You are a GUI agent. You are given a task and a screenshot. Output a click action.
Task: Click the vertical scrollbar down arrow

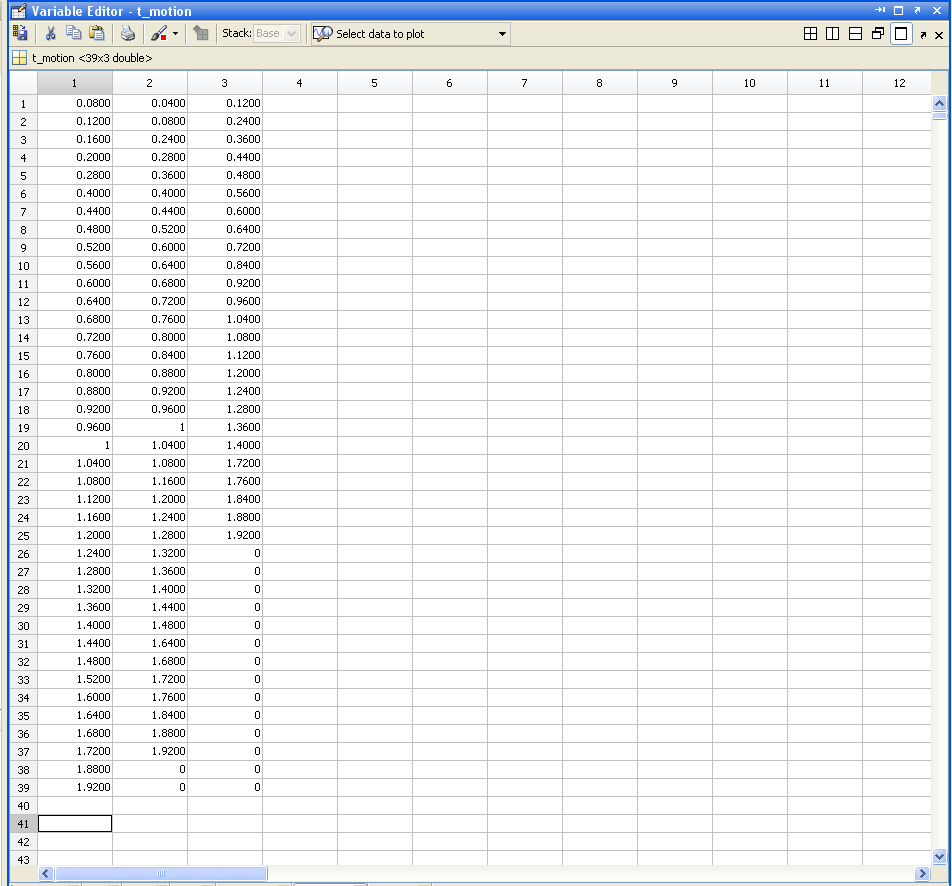(x=938, y=856)
